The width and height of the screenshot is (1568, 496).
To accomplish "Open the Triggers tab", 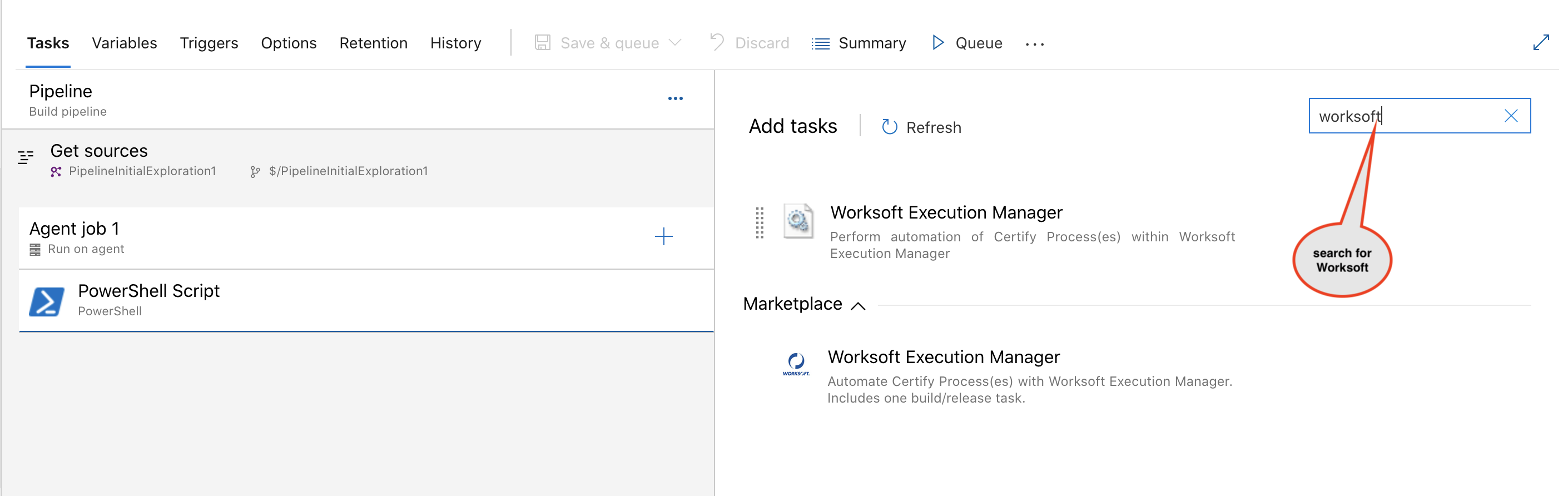I will pos(209,43).
